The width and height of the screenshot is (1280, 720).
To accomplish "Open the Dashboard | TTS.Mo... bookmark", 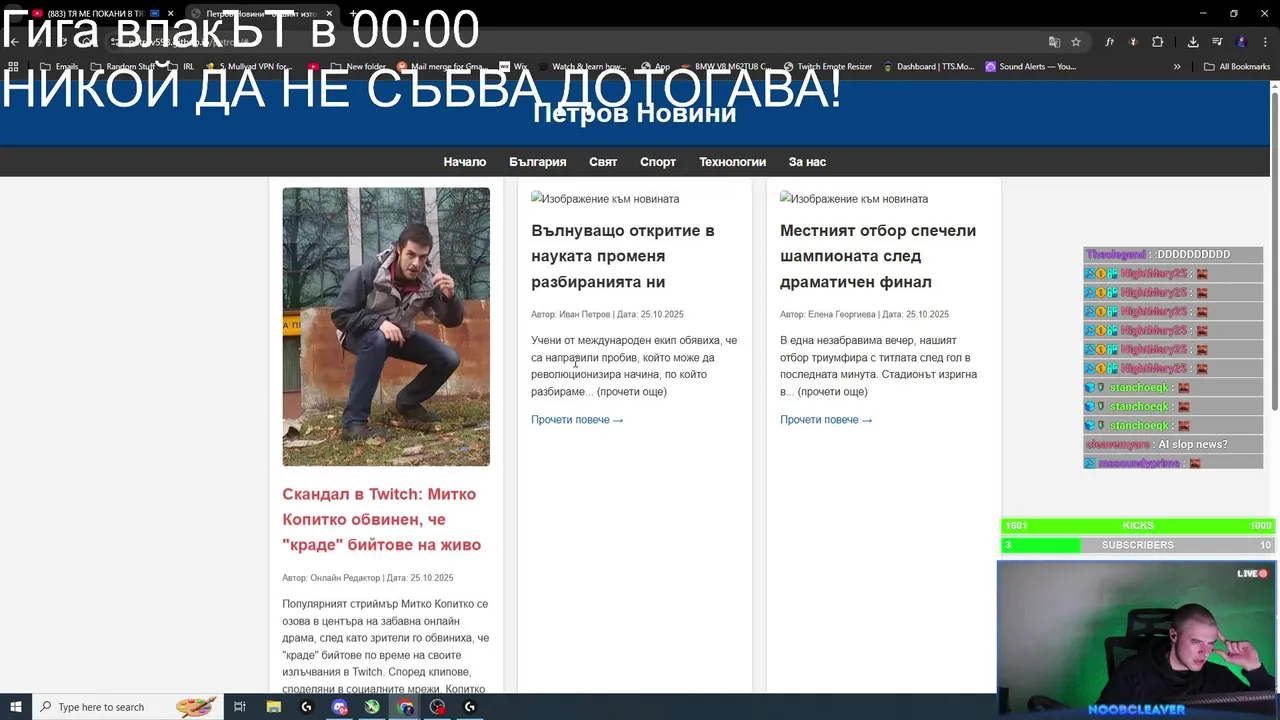I will pyautogui.click(x=928, y=67).
